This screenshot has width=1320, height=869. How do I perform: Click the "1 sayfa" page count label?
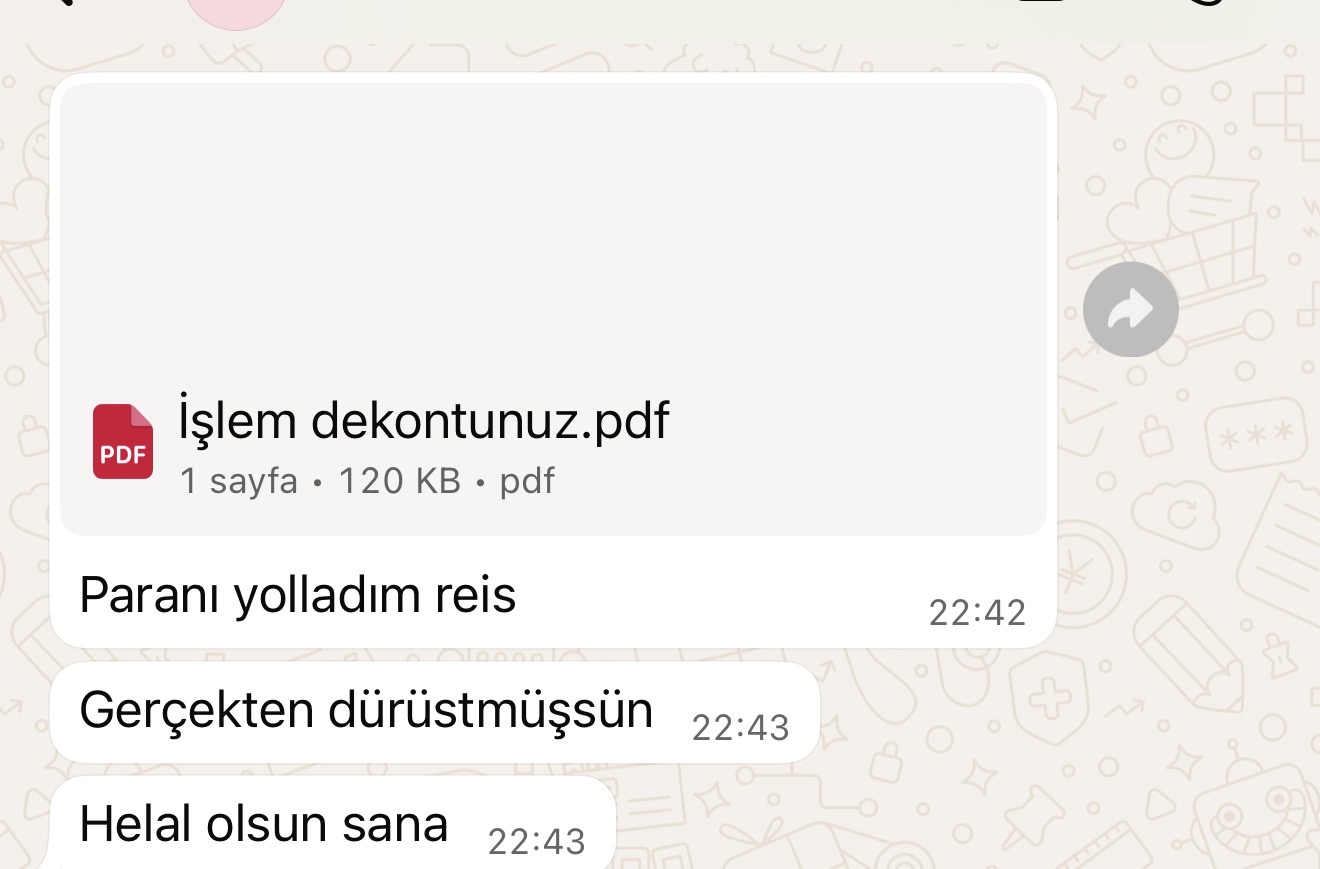coord(239,482)
